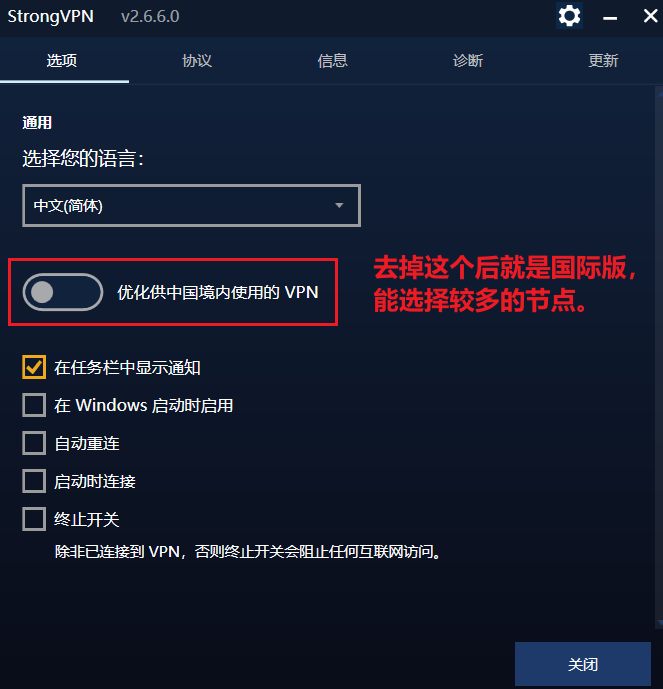Screen dimensions: 663x689
Task: Open the 中文(简体) language dropdown
Action: [x=192, y=206]
